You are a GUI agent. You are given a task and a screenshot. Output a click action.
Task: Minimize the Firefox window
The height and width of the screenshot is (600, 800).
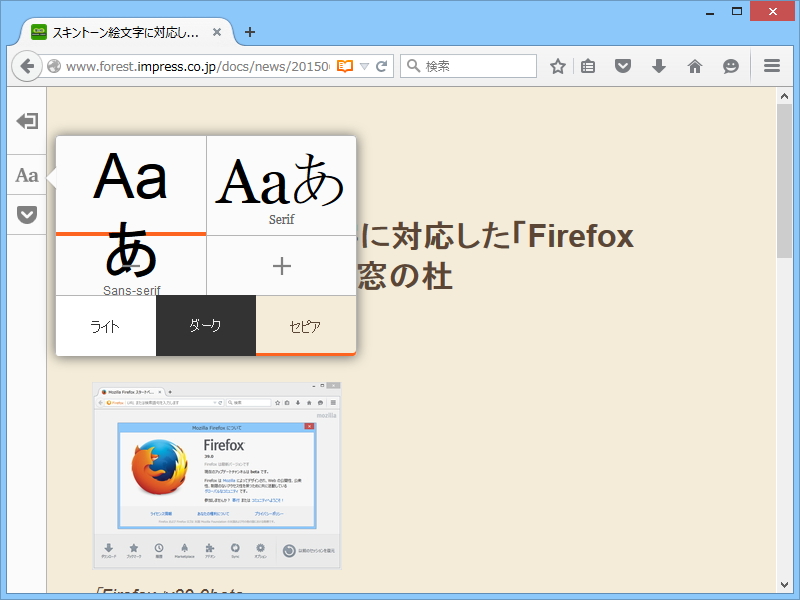click(710, 12)
